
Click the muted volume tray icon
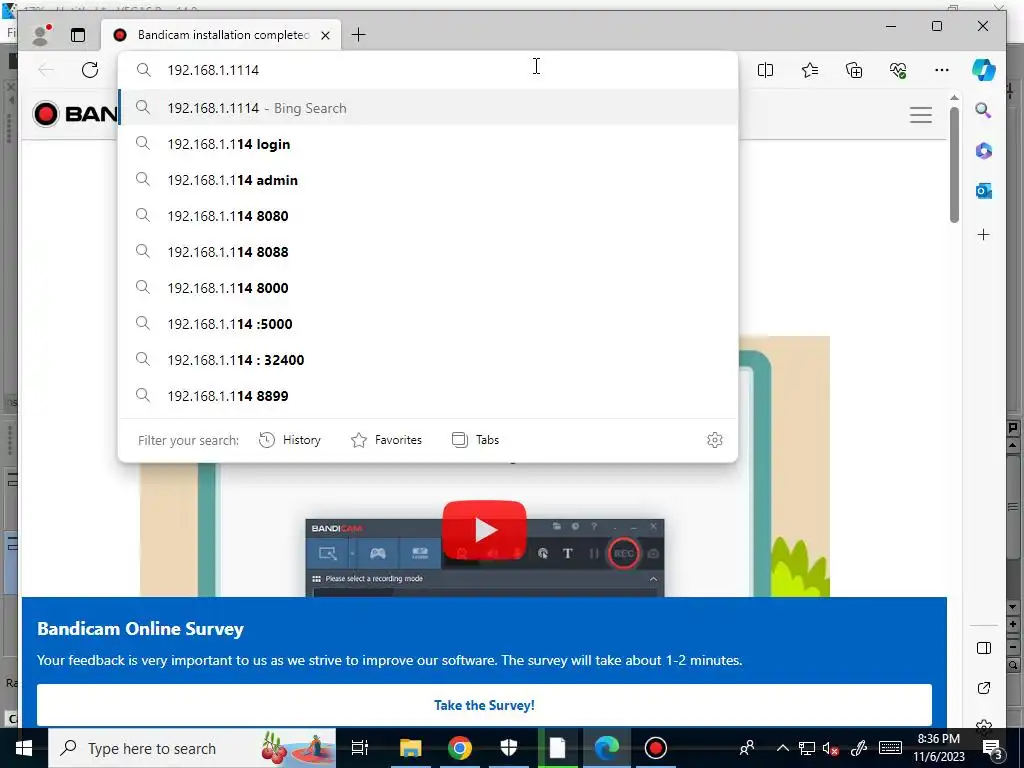[831, 748]
